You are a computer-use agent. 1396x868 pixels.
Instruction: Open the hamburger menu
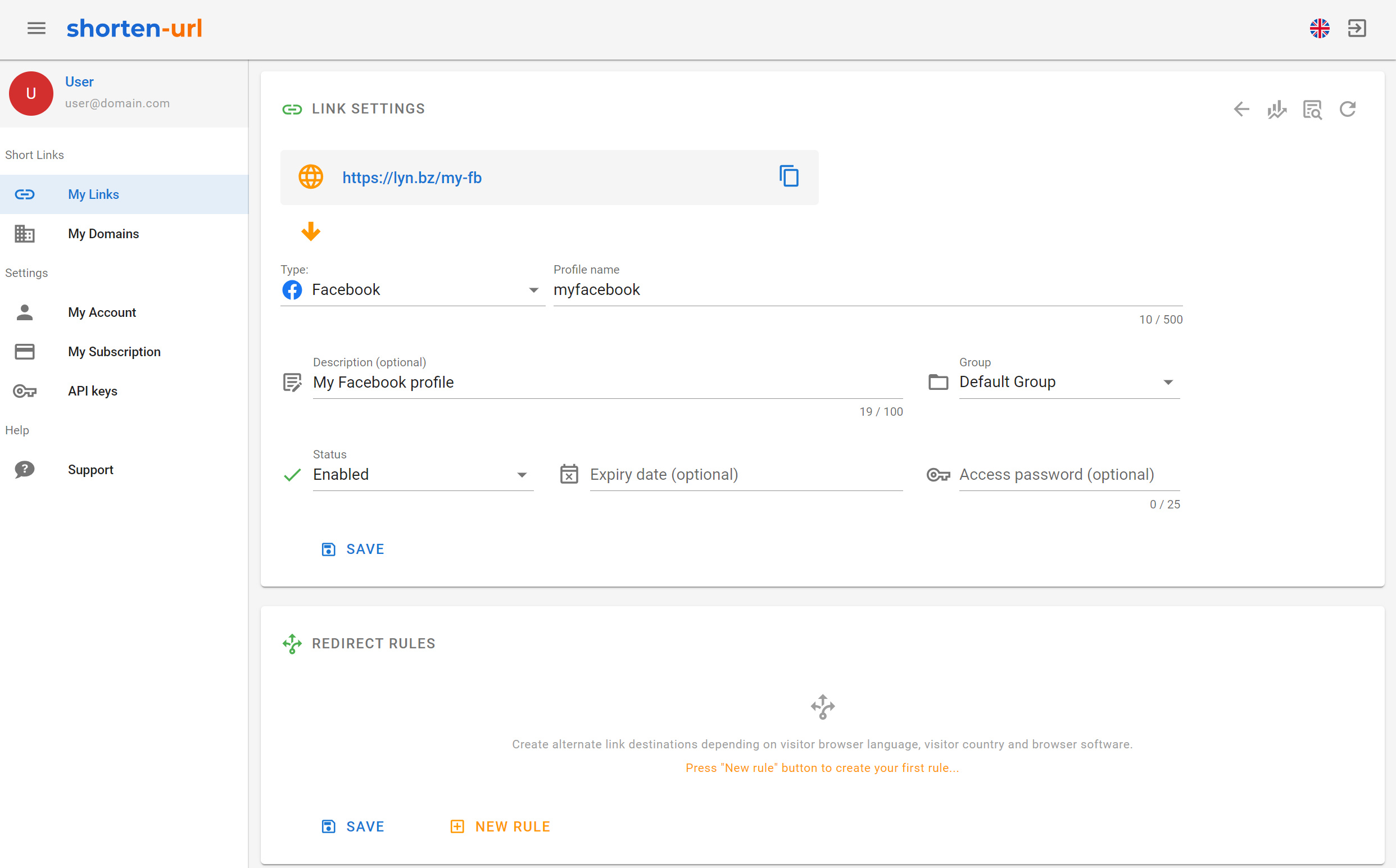[36, 28]
